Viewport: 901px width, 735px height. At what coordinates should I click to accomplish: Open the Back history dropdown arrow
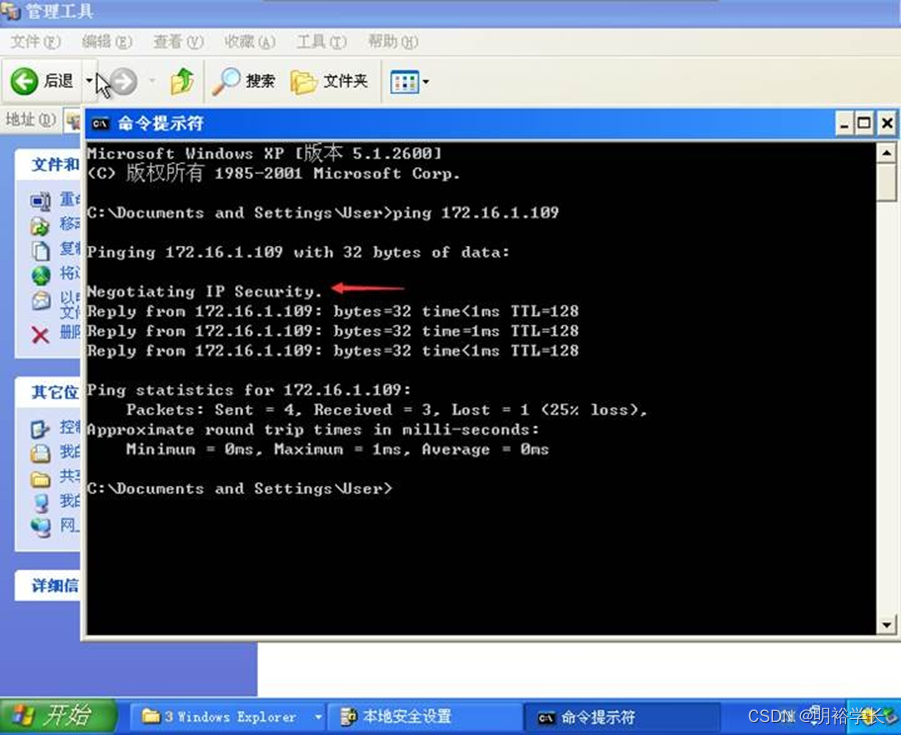pos(89,81)
